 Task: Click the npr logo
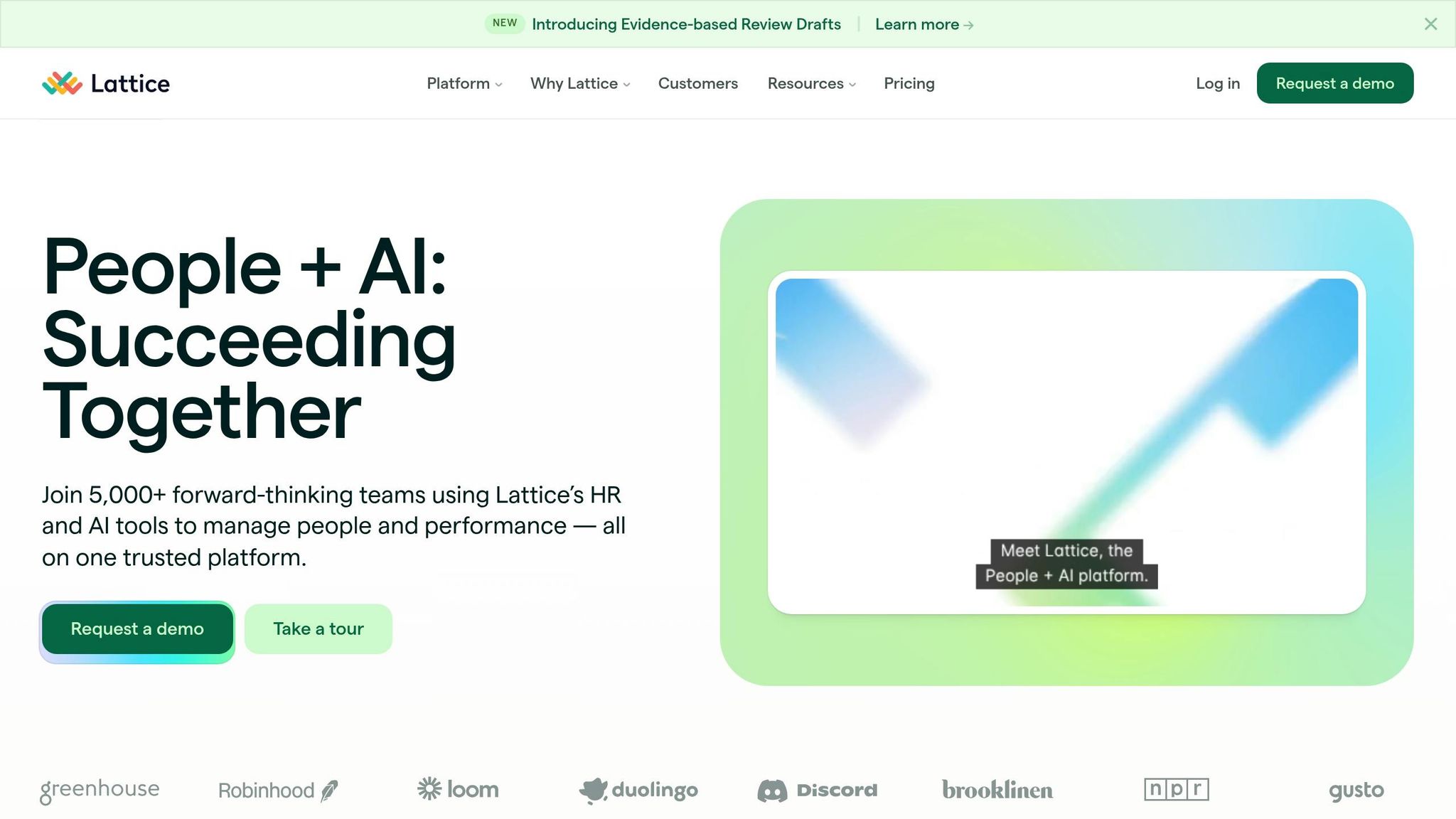(x=1177, y=789)
